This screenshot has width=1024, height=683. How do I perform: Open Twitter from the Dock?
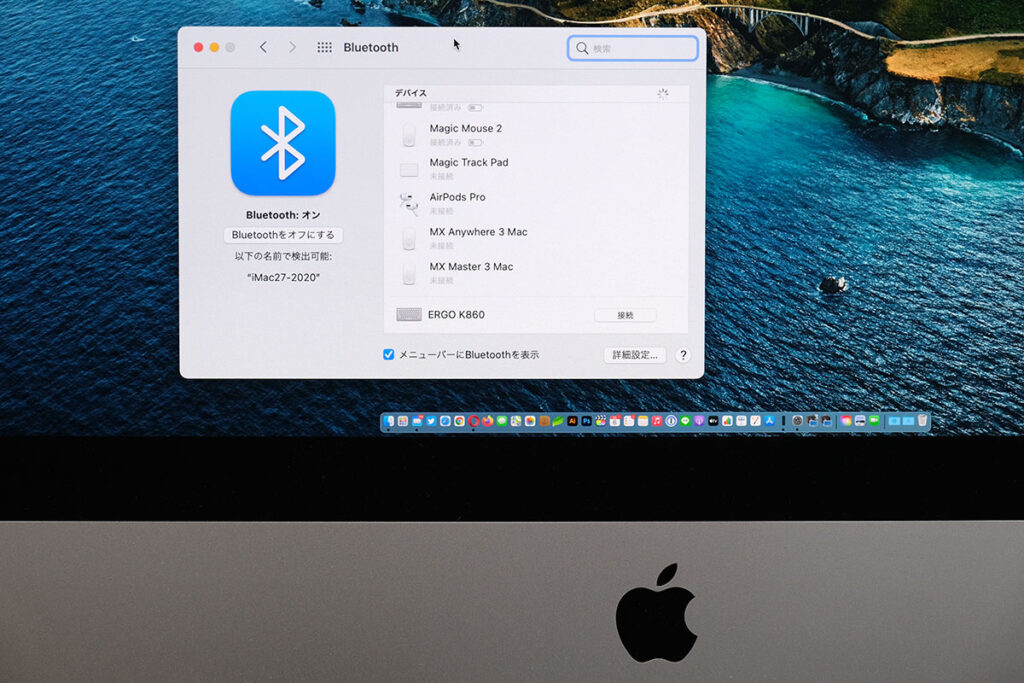[x=431, y=421]
